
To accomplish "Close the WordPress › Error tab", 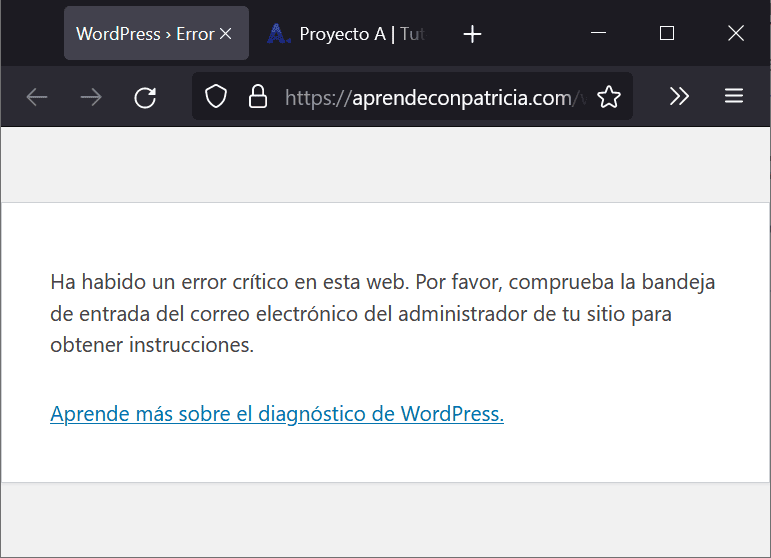I will pyautogui.click(x=226, y=33).
